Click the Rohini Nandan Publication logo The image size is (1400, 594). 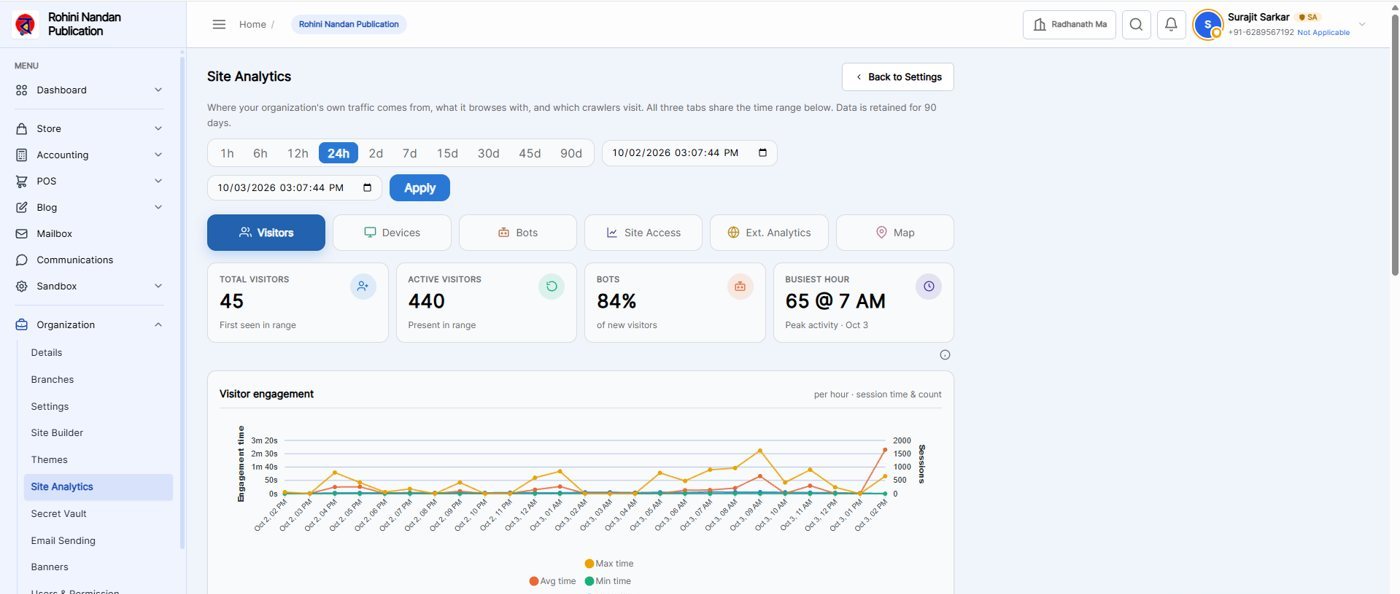click(26, 24)
